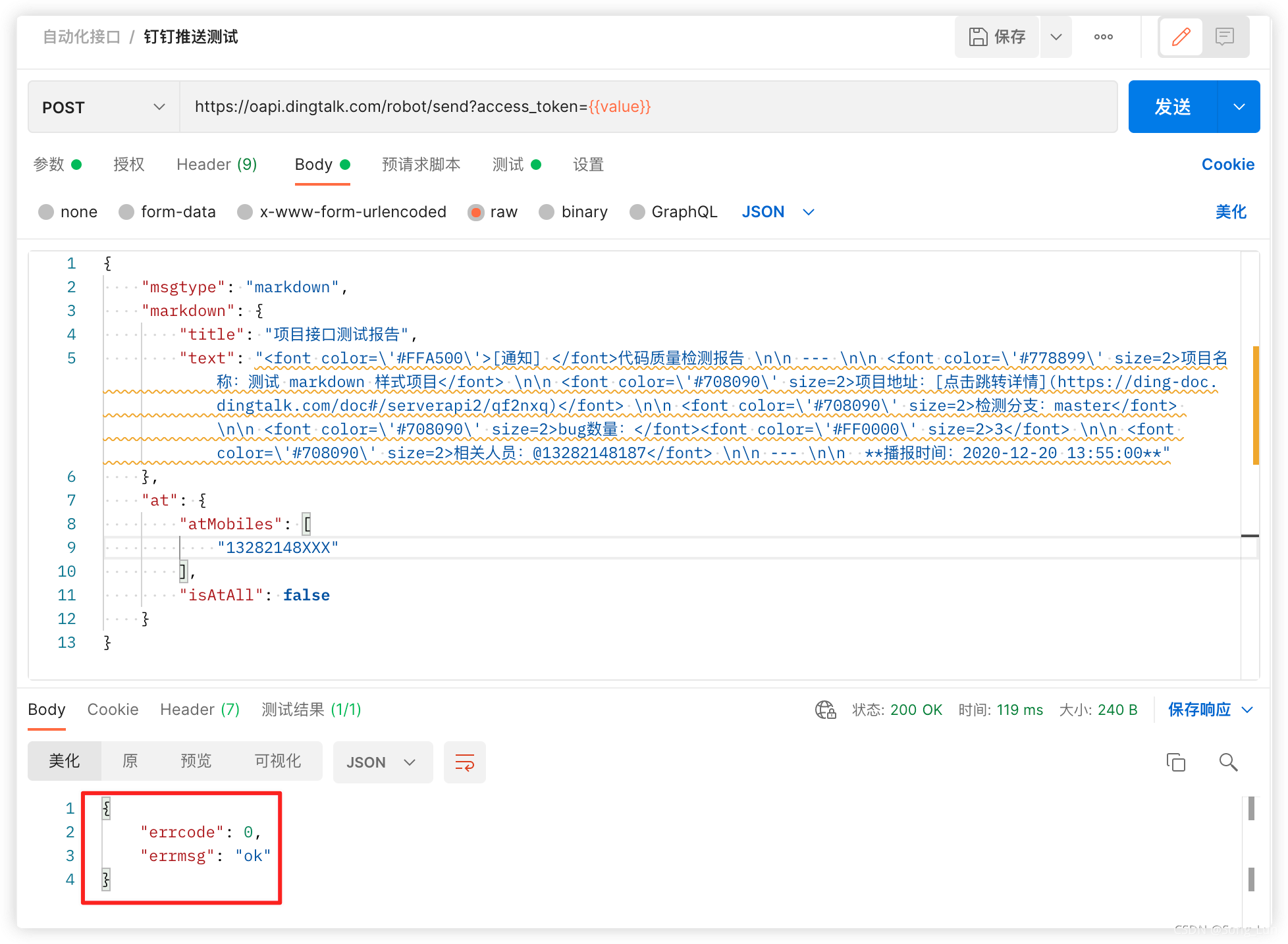Choose binary body type option
The image size is (1288, 944).
[547, 212]
